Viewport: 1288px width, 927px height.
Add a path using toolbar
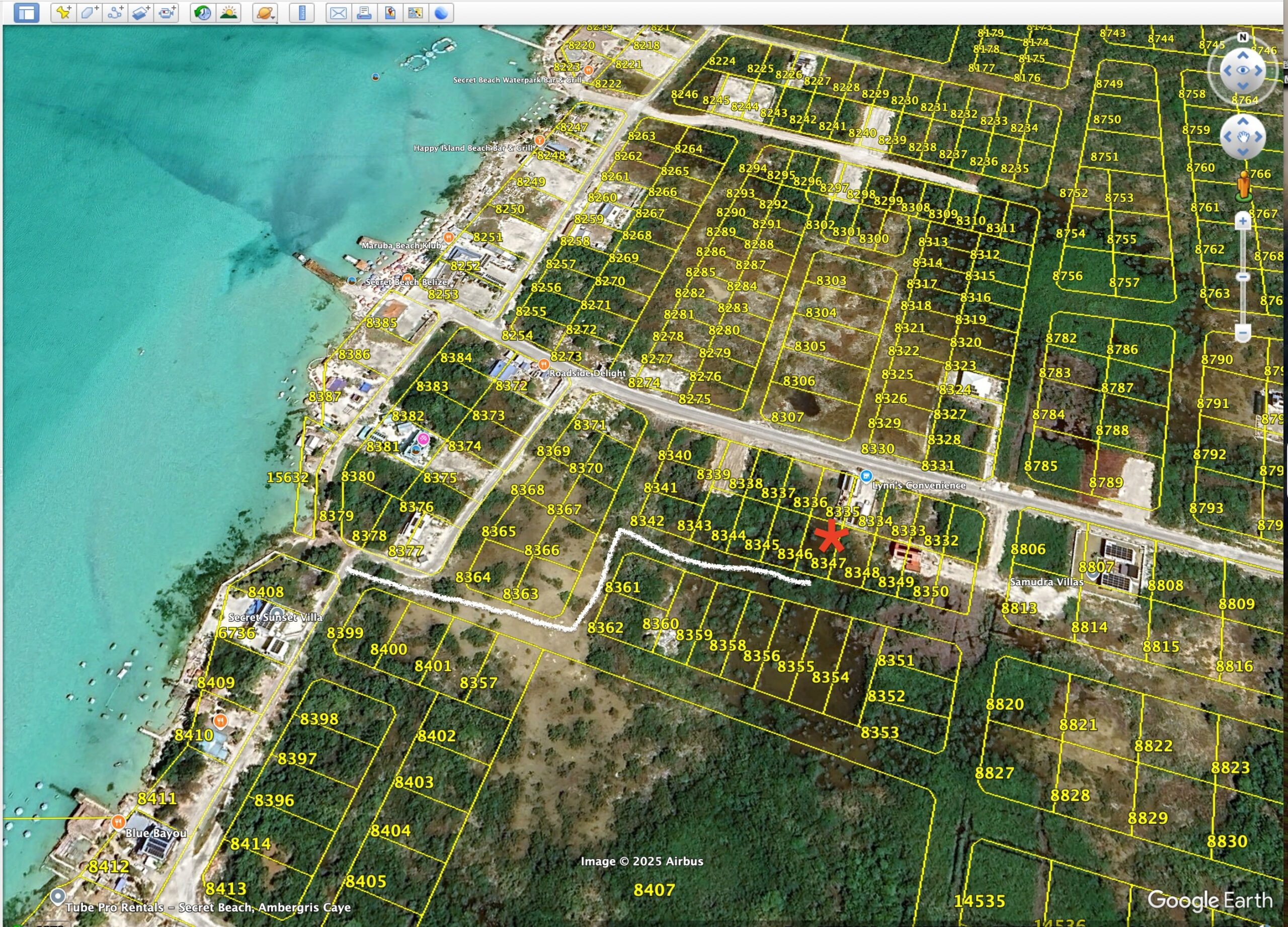[115, 13]
